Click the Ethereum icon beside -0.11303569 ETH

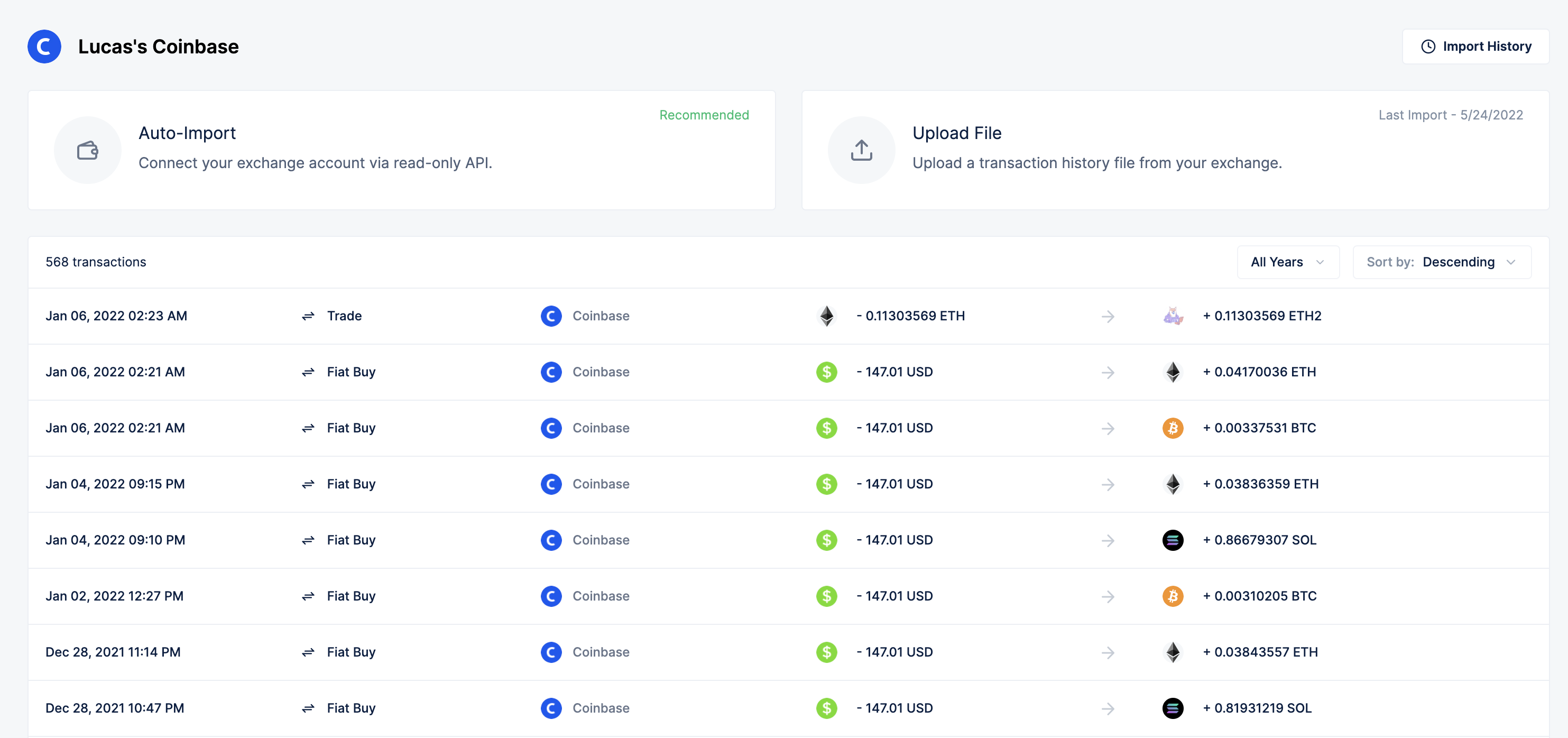[827, 316]
